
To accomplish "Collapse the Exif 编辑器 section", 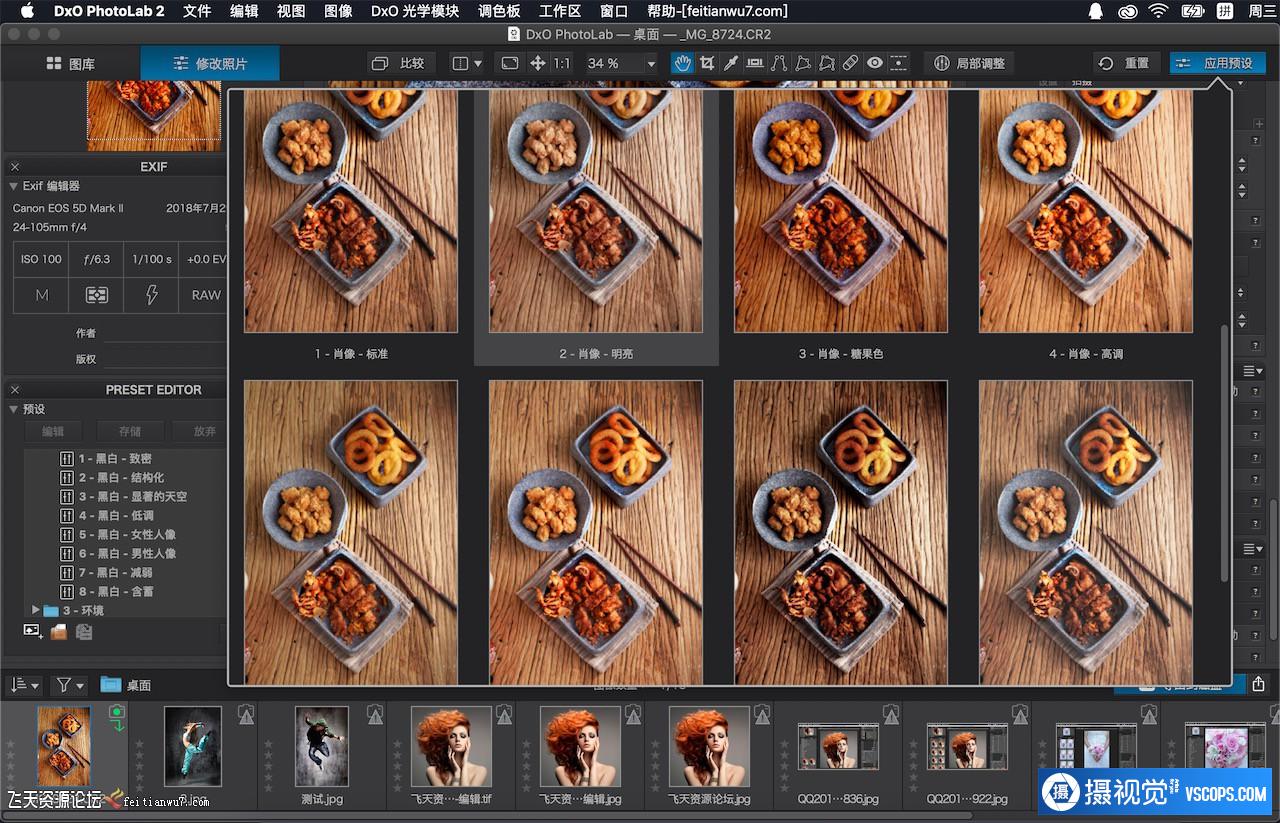I will [14, 186].
